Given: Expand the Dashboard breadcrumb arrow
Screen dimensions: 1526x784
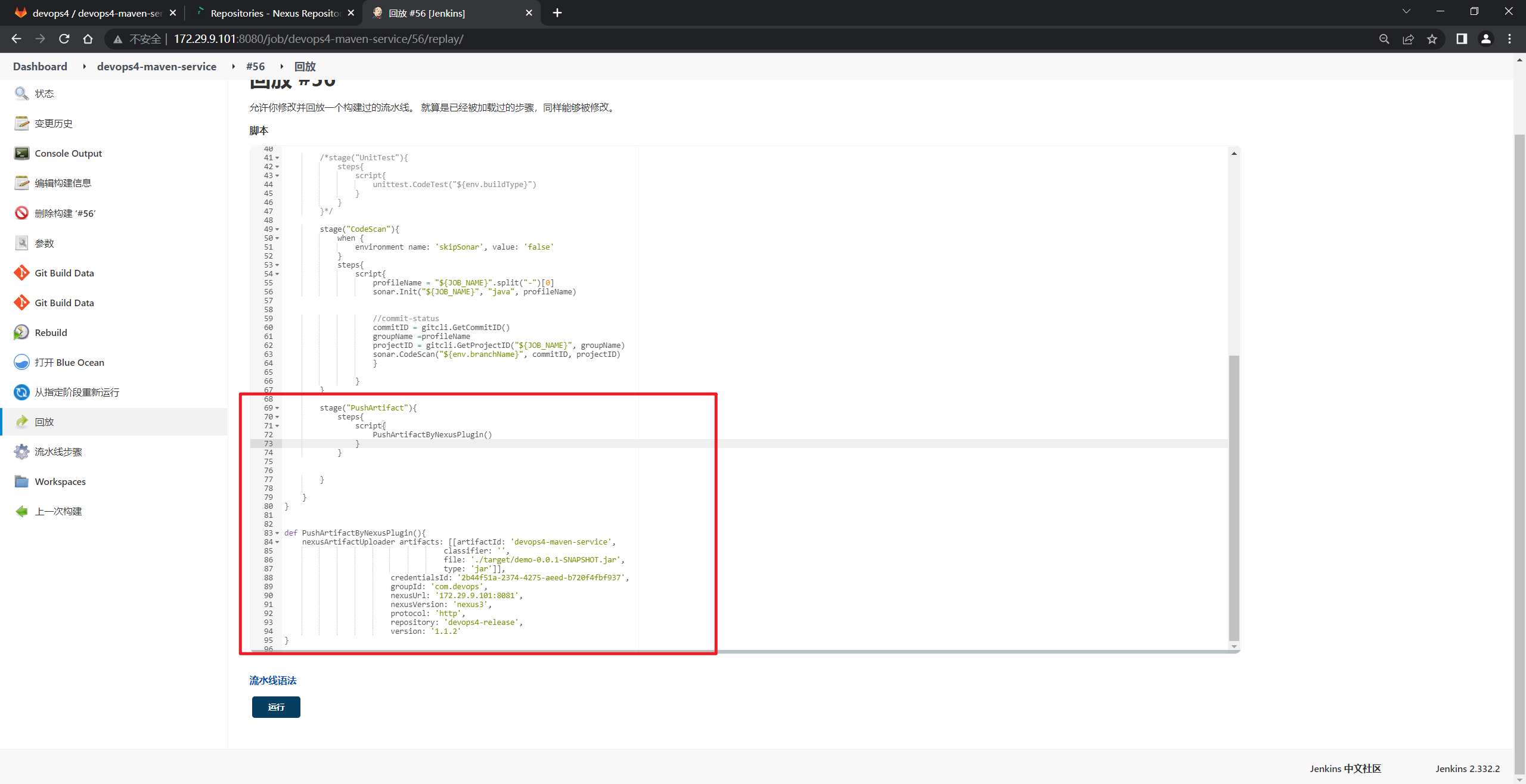Looking at the screenshot, I should coord(84,66).
